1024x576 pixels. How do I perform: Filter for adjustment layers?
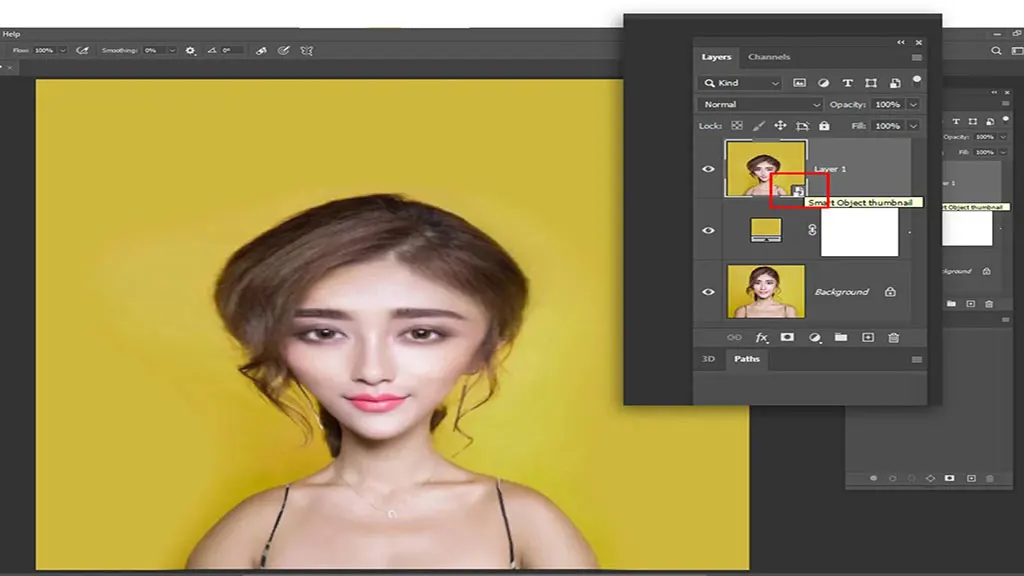click(824, 83)
